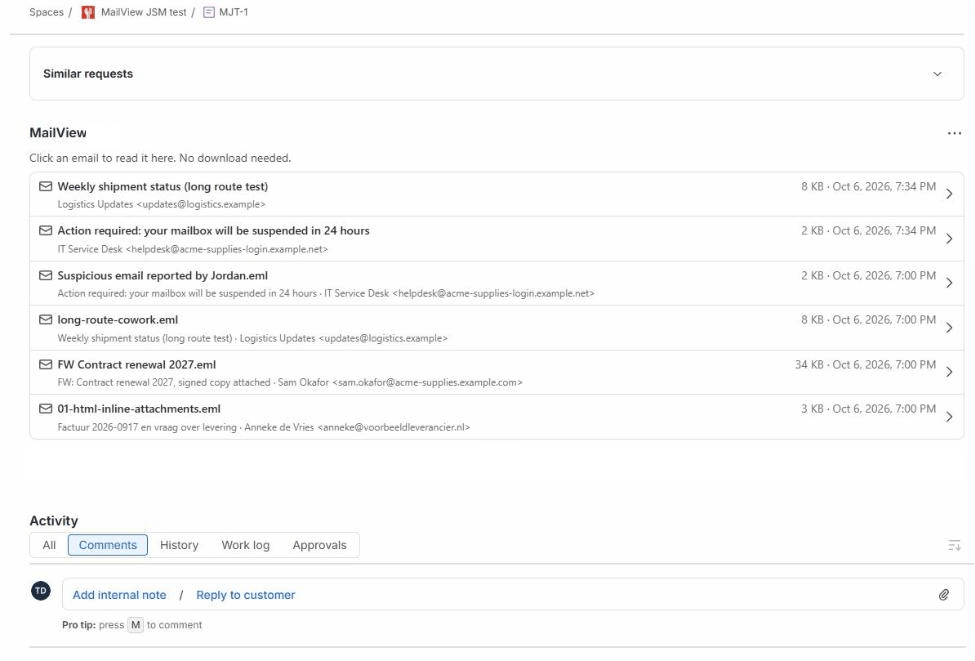
Task: Open FW Contract renewal 2027.eml via chevron
Action: (x=949, y=372)
